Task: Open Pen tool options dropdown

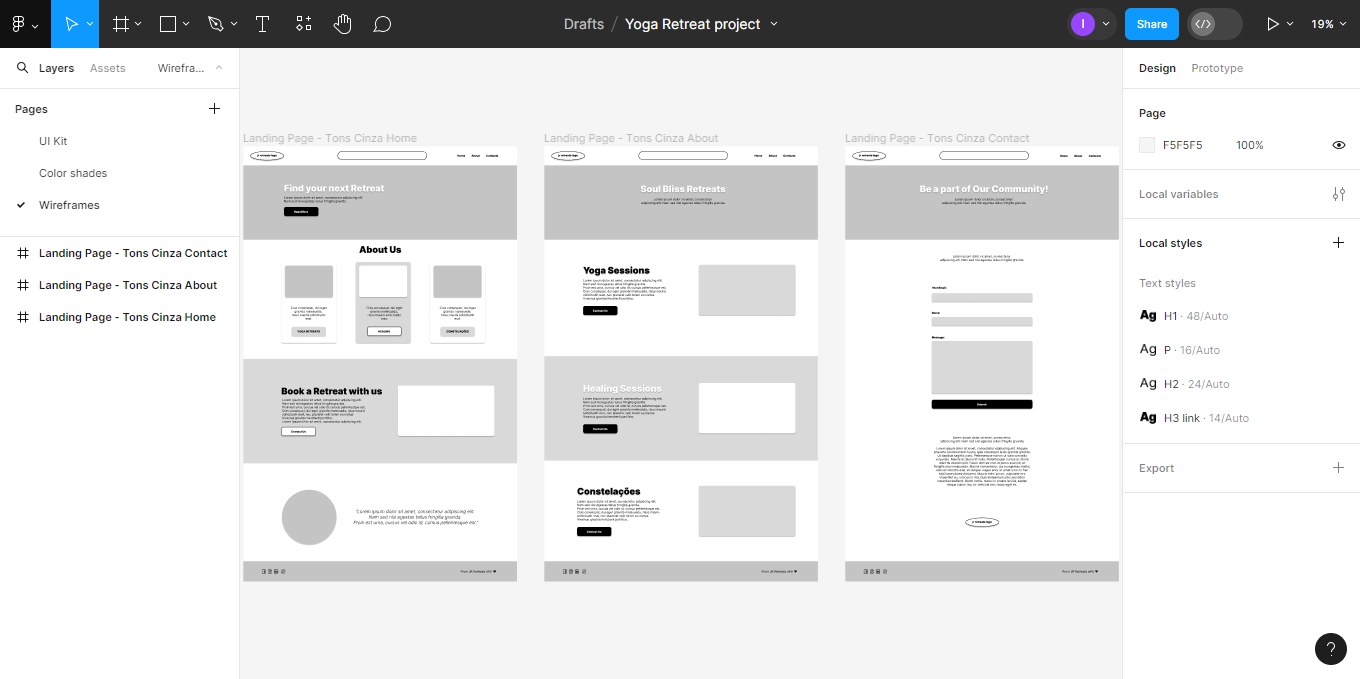Action: pos(234,24)
